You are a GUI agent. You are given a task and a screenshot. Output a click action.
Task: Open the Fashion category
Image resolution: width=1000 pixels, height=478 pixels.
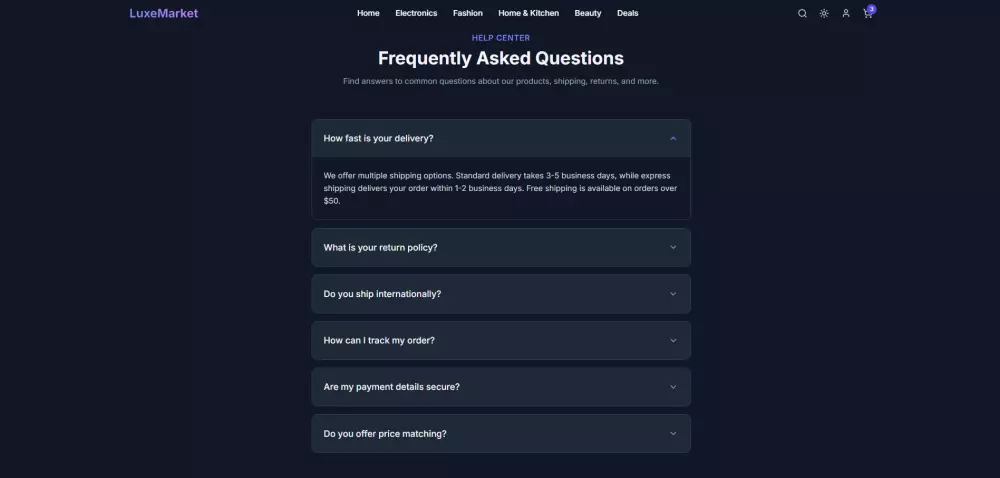[x=467, y=13]
